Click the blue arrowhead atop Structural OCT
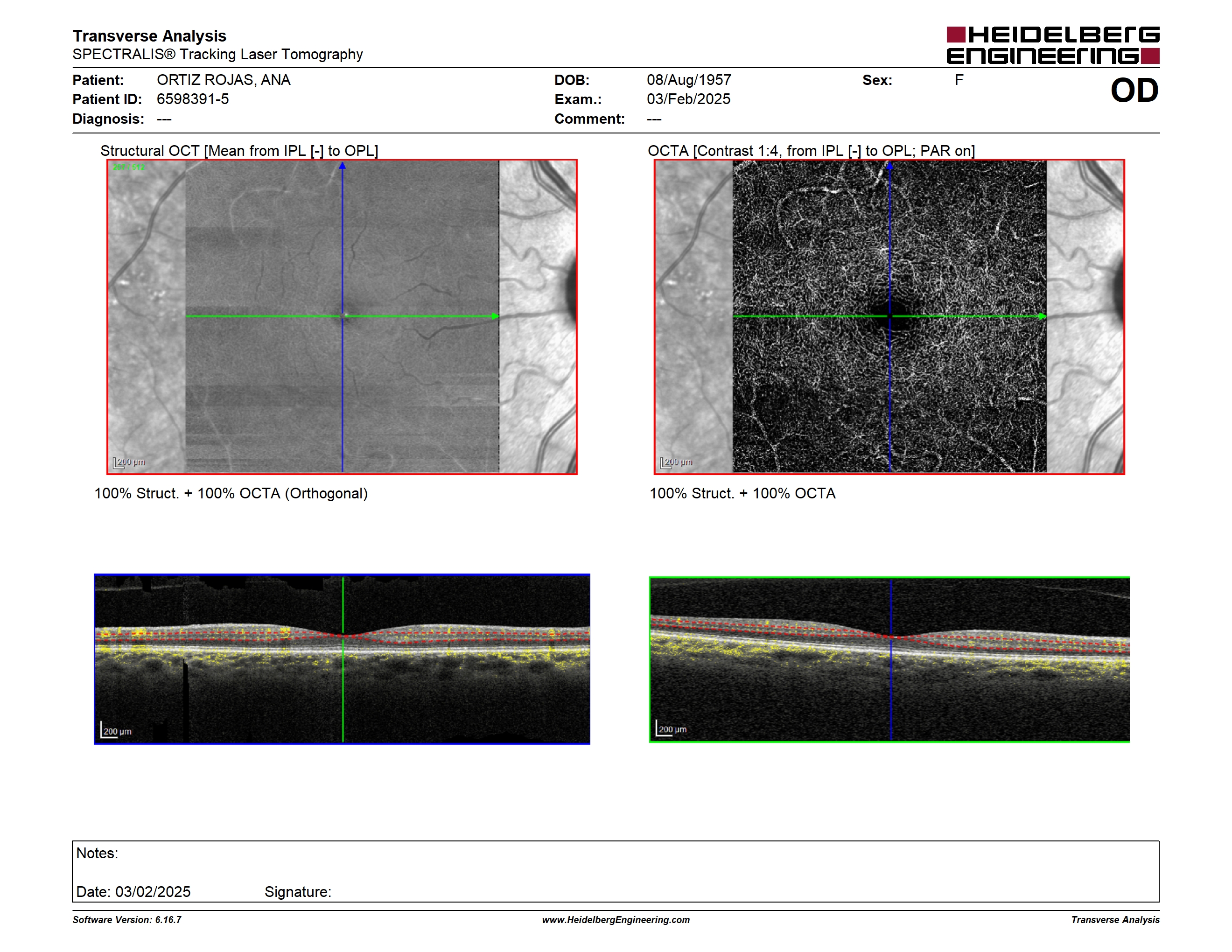Screen dimensions: 1232x952 coord(342,166)
